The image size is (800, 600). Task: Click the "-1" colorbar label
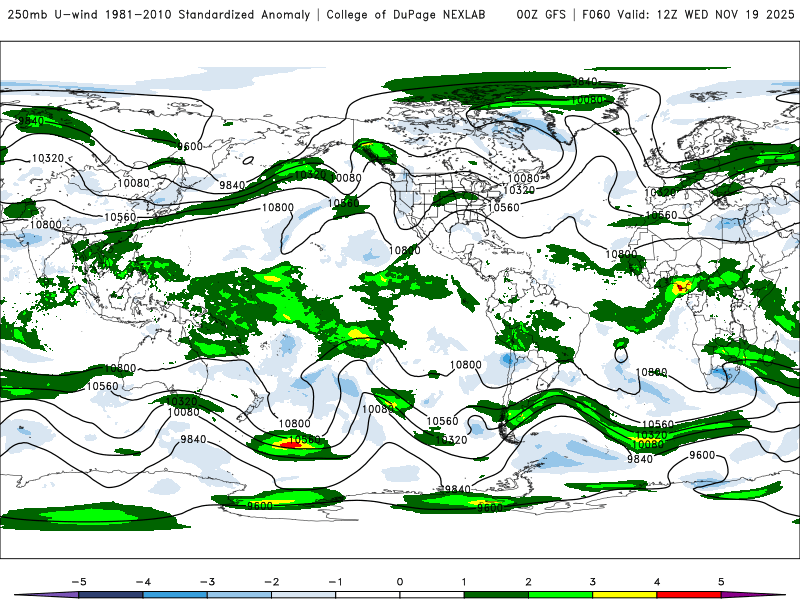tap(335, 582)
